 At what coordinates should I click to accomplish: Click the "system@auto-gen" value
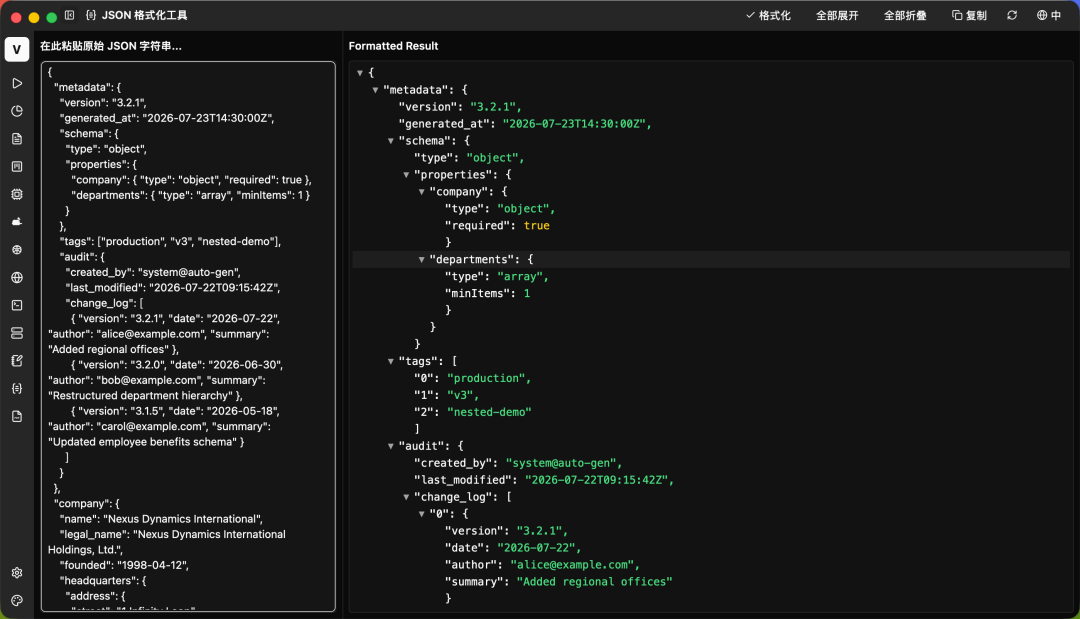click(561, 463)
